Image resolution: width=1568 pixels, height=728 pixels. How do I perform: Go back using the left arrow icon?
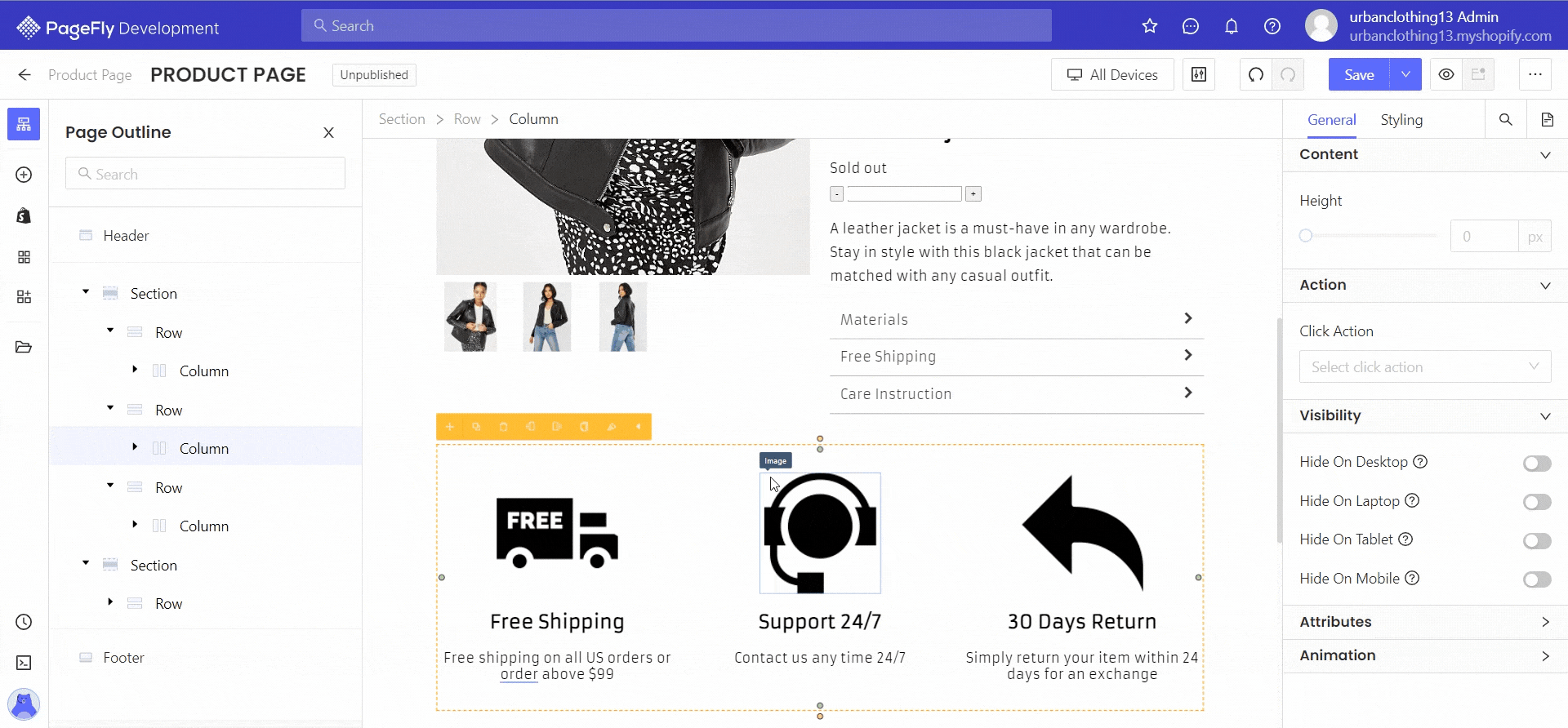24,75
